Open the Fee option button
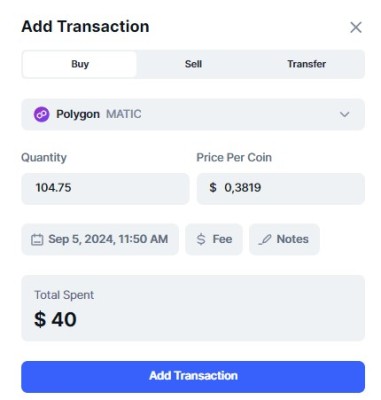 [214, 239]
